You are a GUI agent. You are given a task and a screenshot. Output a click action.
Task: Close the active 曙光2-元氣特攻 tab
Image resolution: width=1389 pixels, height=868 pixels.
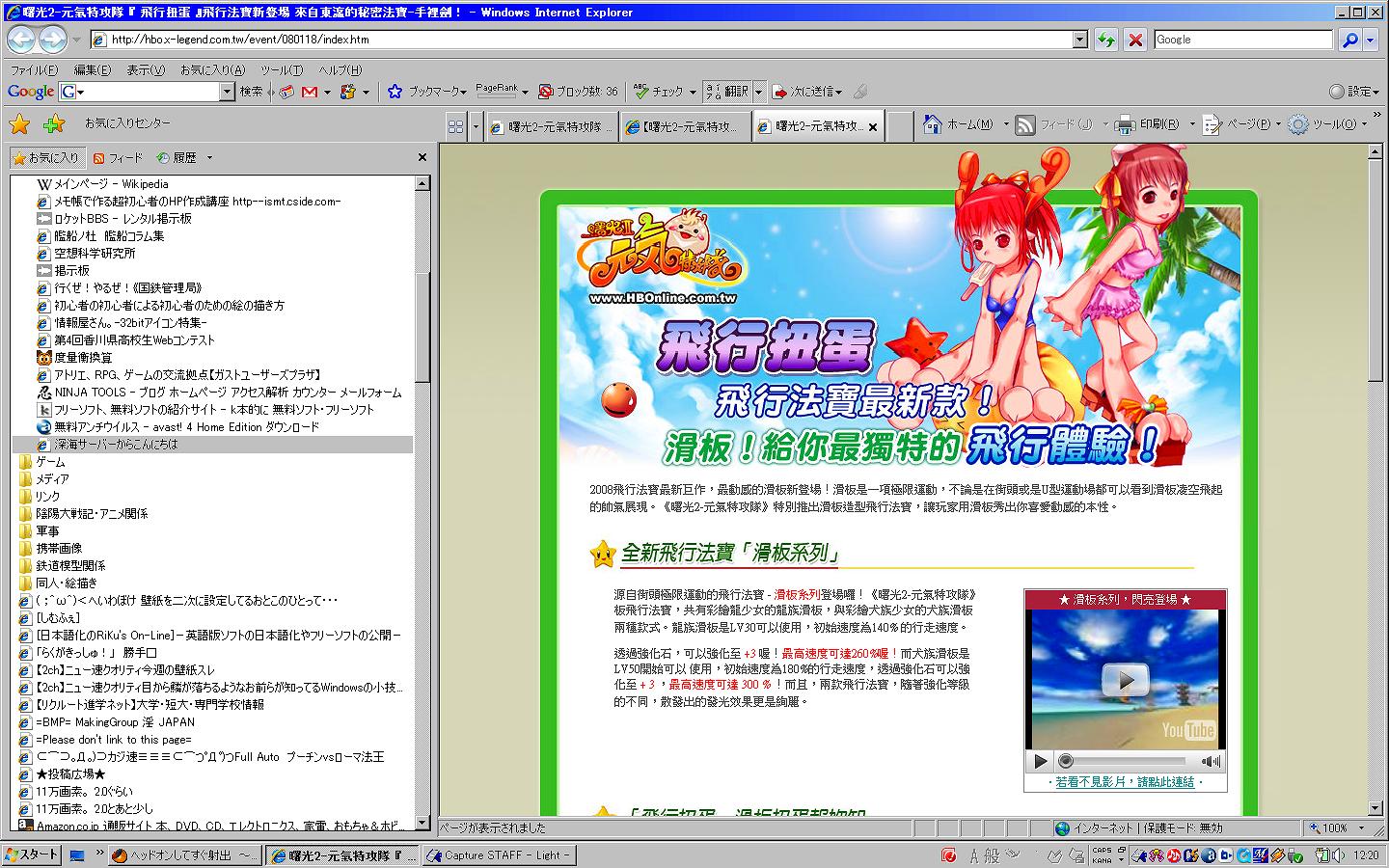[x=873, y=126]
